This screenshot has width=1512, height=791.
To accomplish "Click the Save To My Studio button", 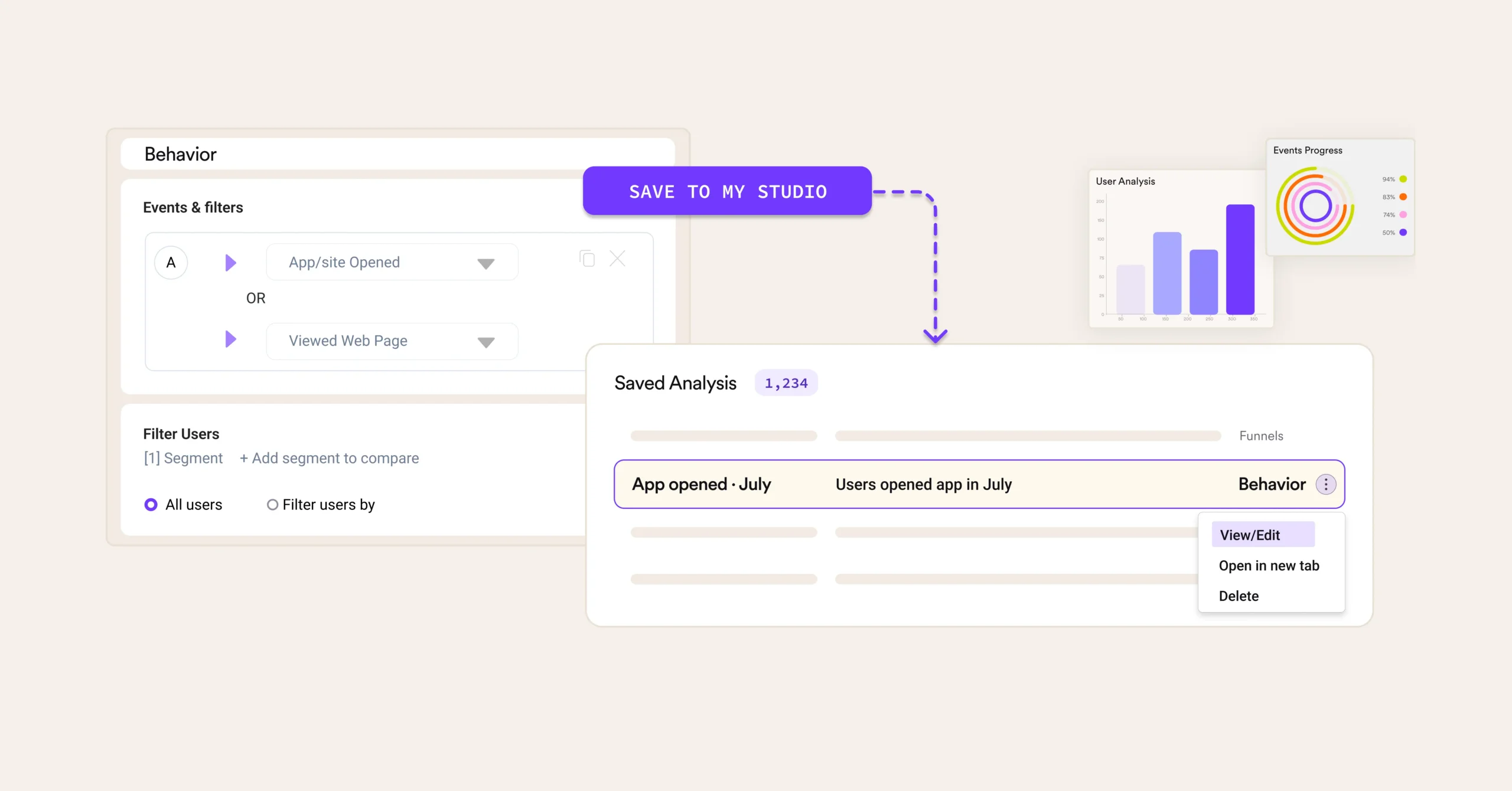I will point(727,191).
